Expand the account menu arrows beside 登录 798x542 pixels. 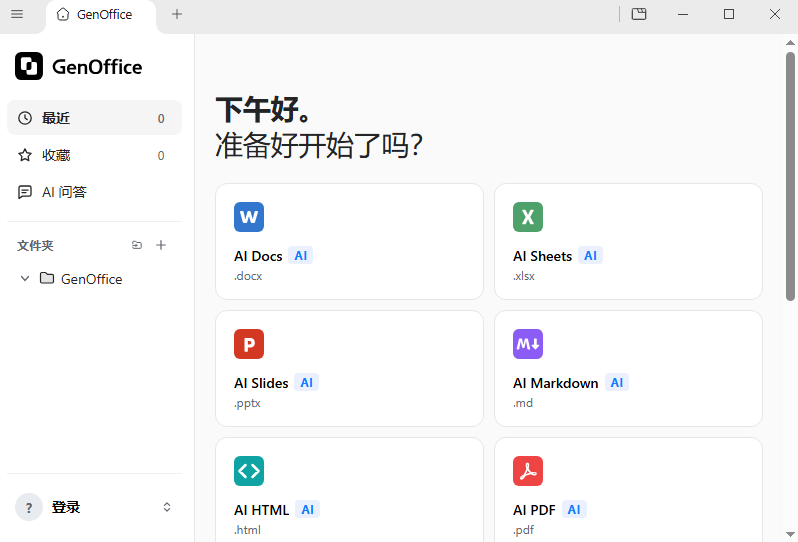pos(166,507)
